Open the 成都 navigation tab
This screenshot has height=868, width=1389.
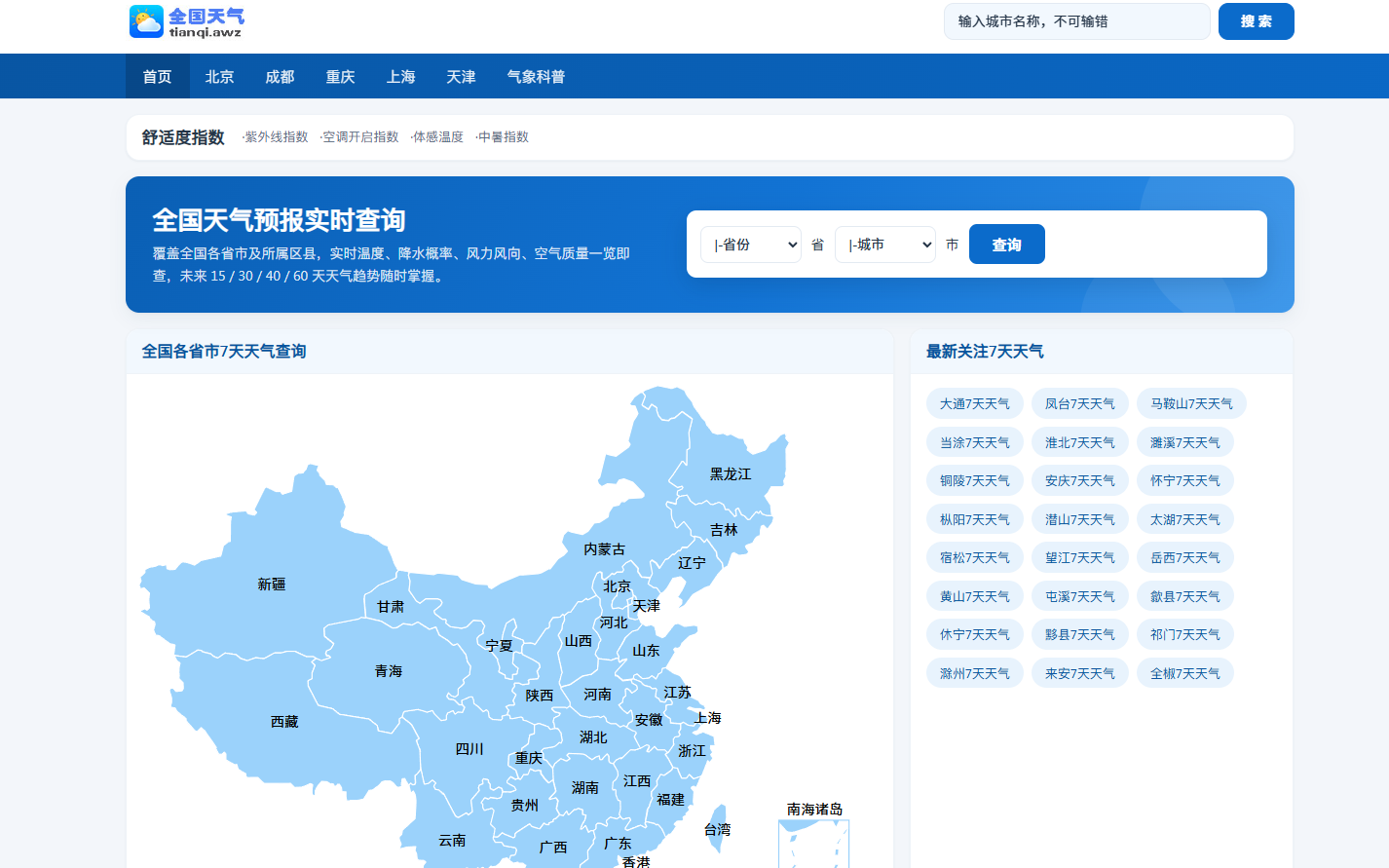click(280, 76)
